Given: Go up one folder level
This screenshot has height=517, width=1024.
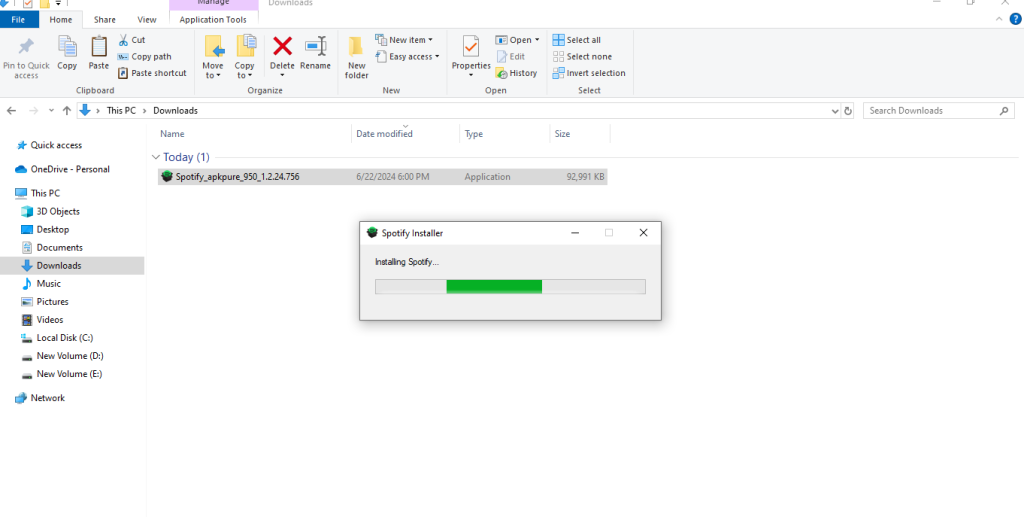Looking at the screenshot, I should click(67, 111).
